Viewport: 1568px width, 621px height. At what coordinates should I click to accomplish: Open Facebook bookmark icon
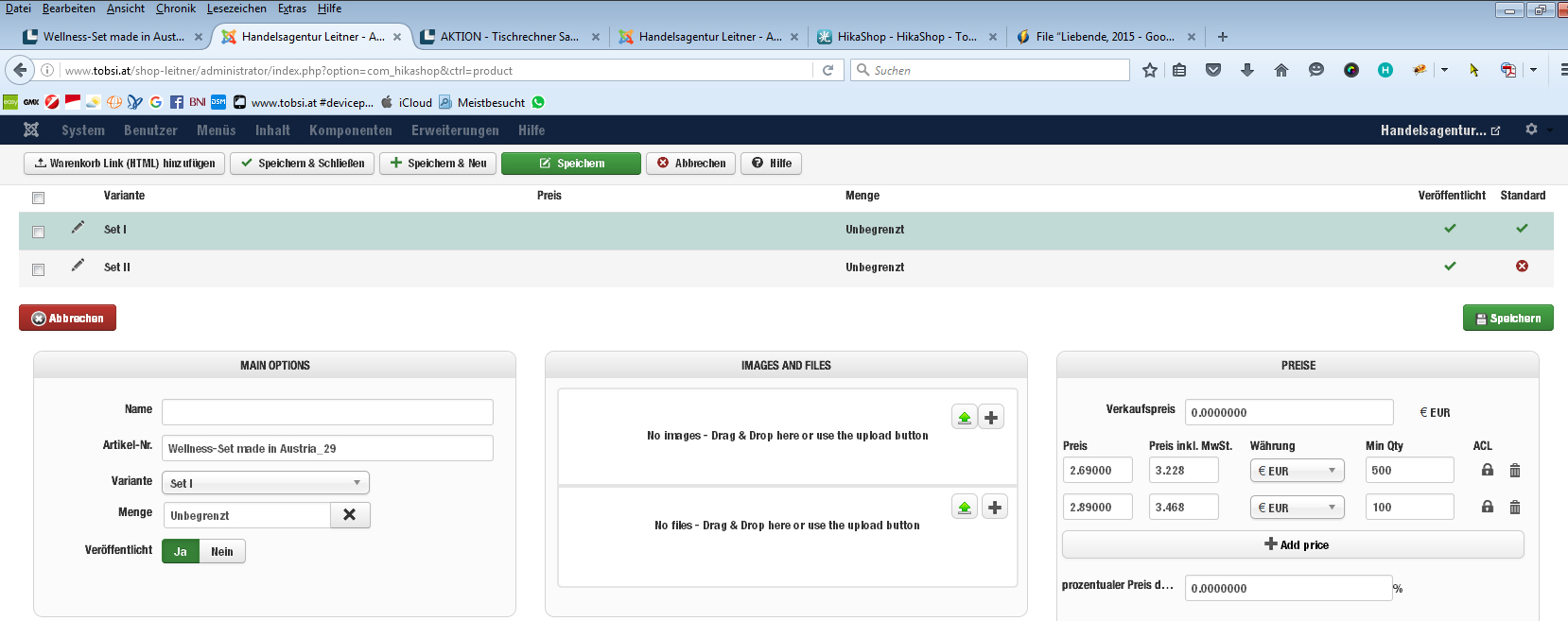(x=177, y=102)
